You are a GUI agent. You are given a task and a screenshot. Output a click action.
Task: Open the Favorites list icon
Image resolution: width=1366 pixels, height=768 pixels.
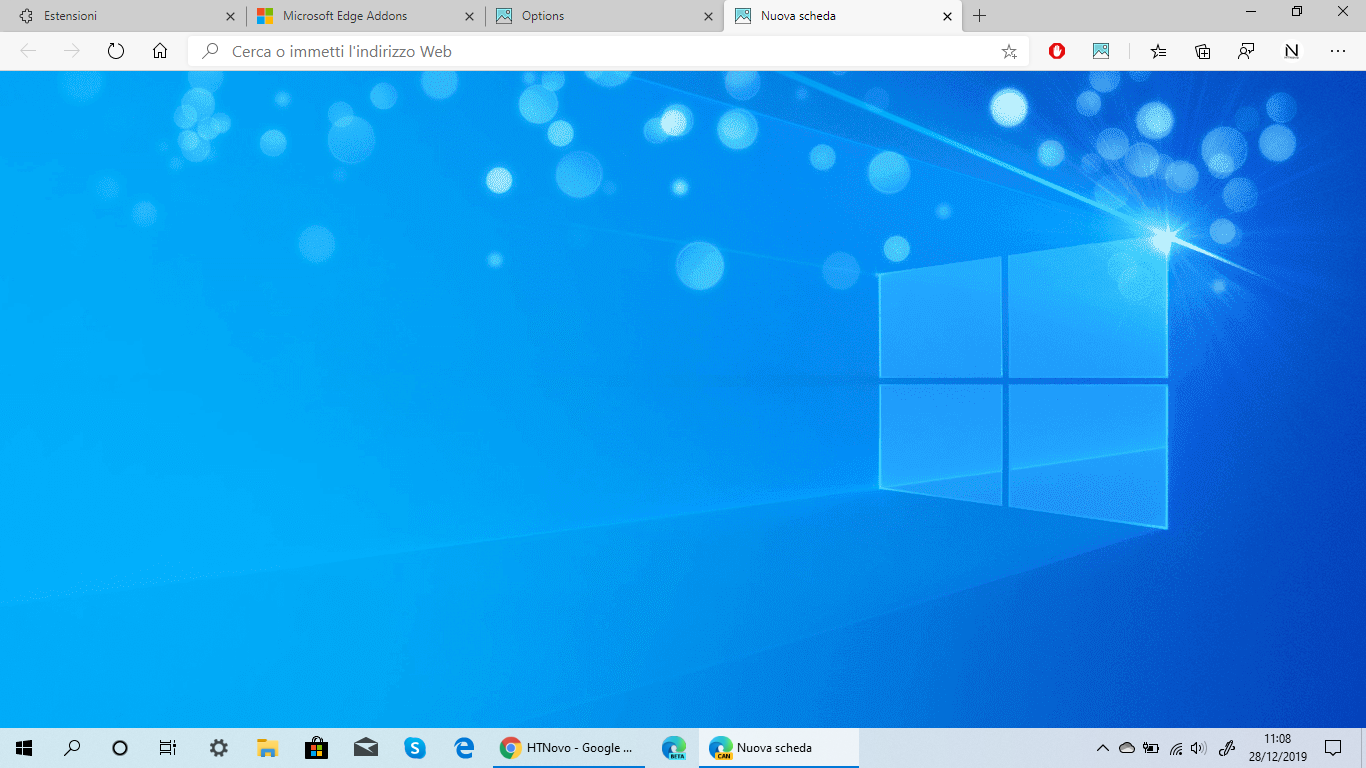(1158, 51)
